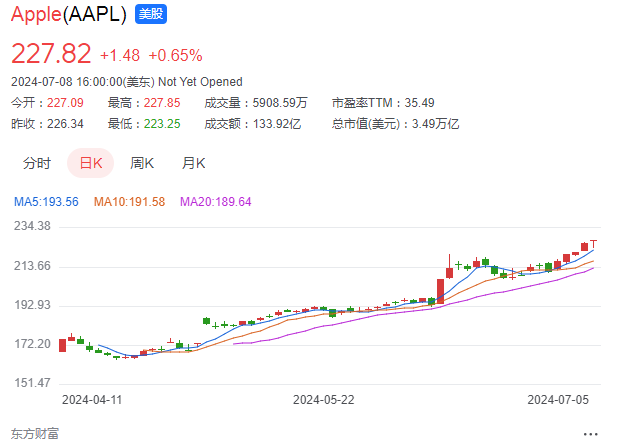Click the y-axis label 151.47
This screenshot has height=448, width=617.
(32, 383)
